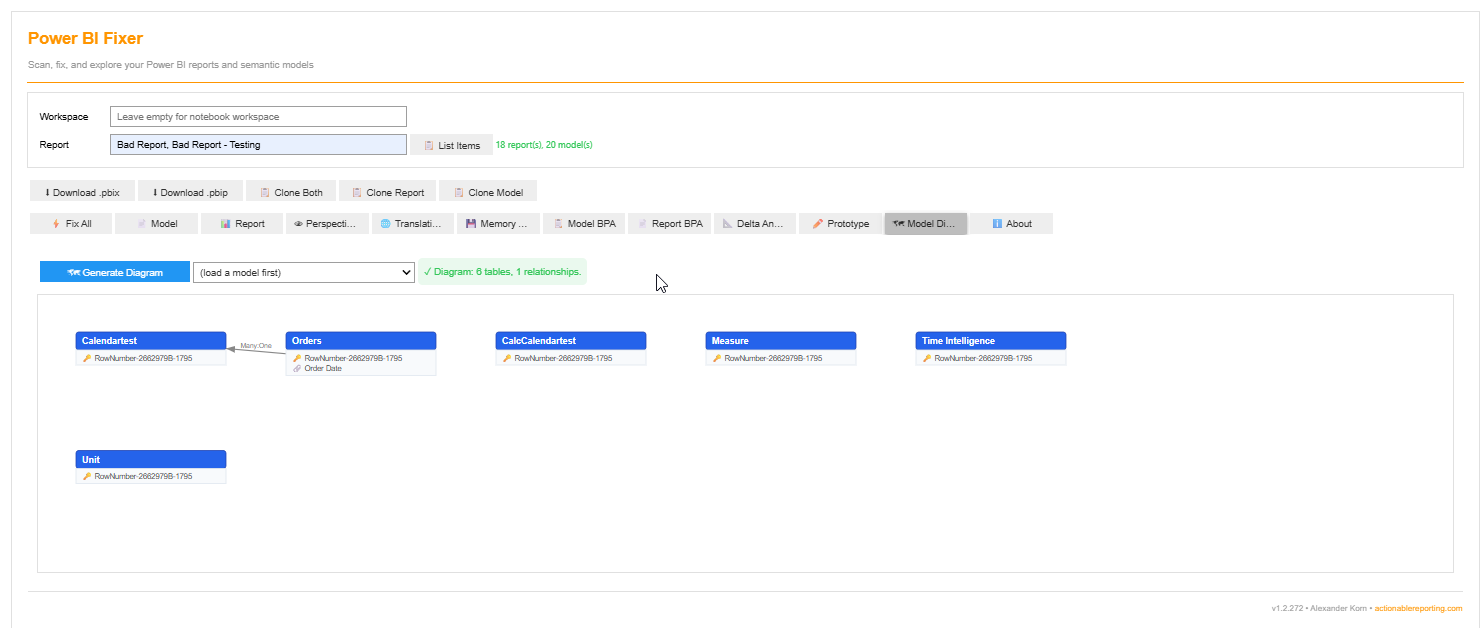The height and width of the screenshot is (628, 1484).
Task: Open the Translations tab with globe icon
Action: click(412, 224)
